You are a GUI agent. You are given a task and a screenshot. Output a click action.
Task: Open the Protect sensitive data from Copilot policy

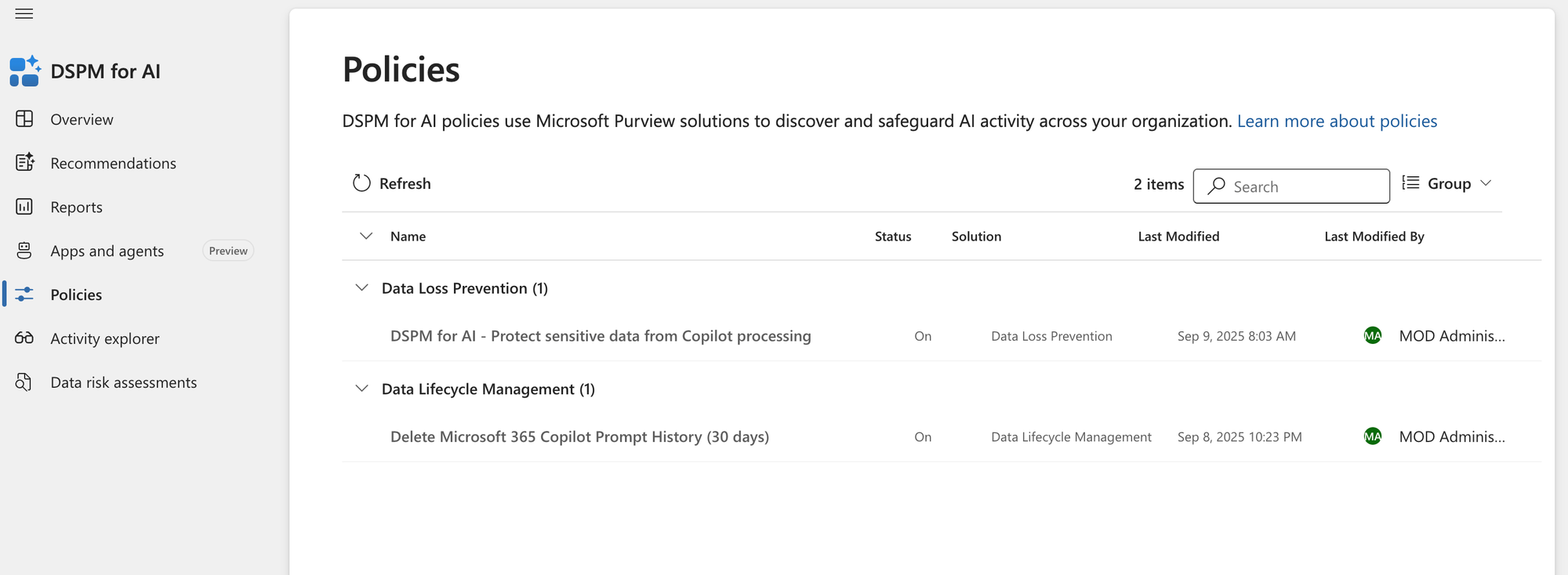point(601,336)
